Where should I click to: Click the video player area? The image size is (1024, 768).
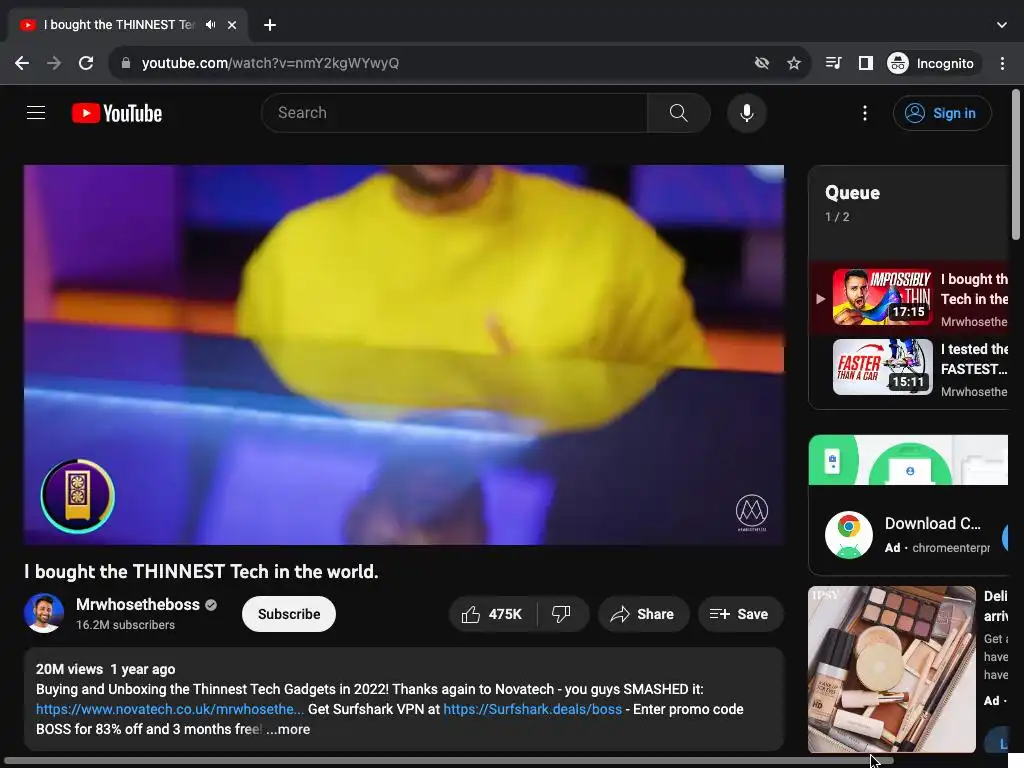404,355
